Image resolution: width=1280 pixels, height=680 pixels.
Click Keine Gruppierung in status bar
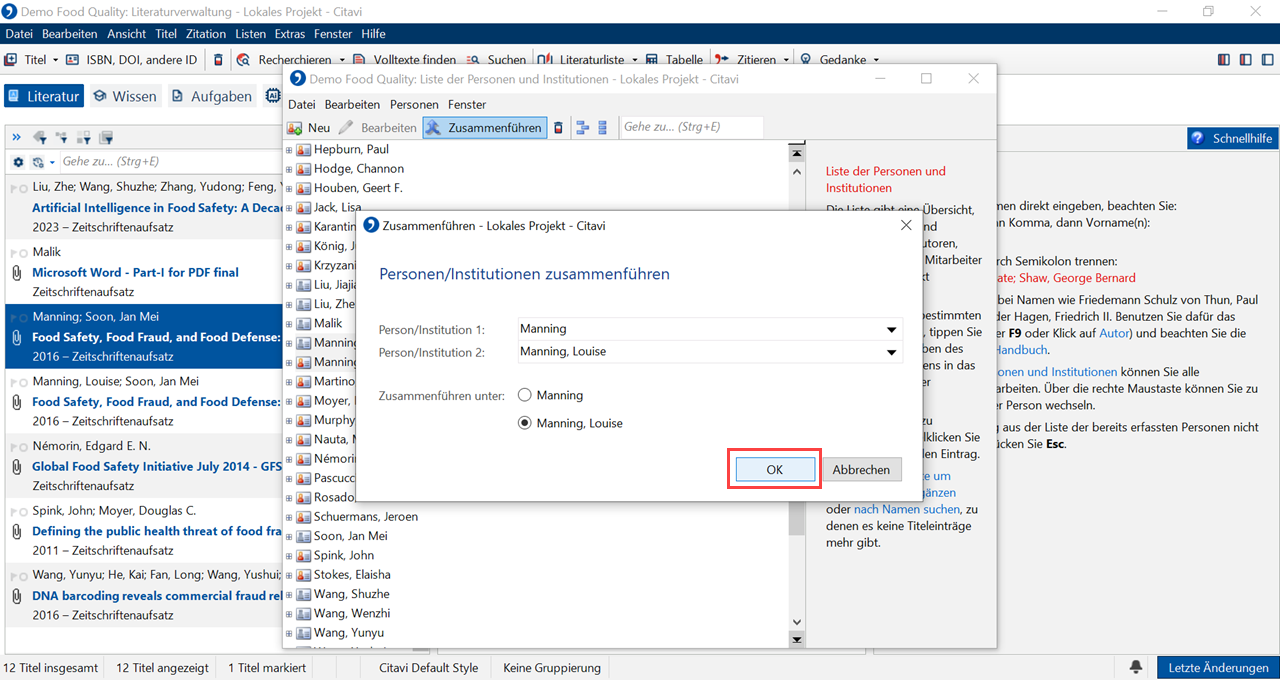(x=552, y=667)
